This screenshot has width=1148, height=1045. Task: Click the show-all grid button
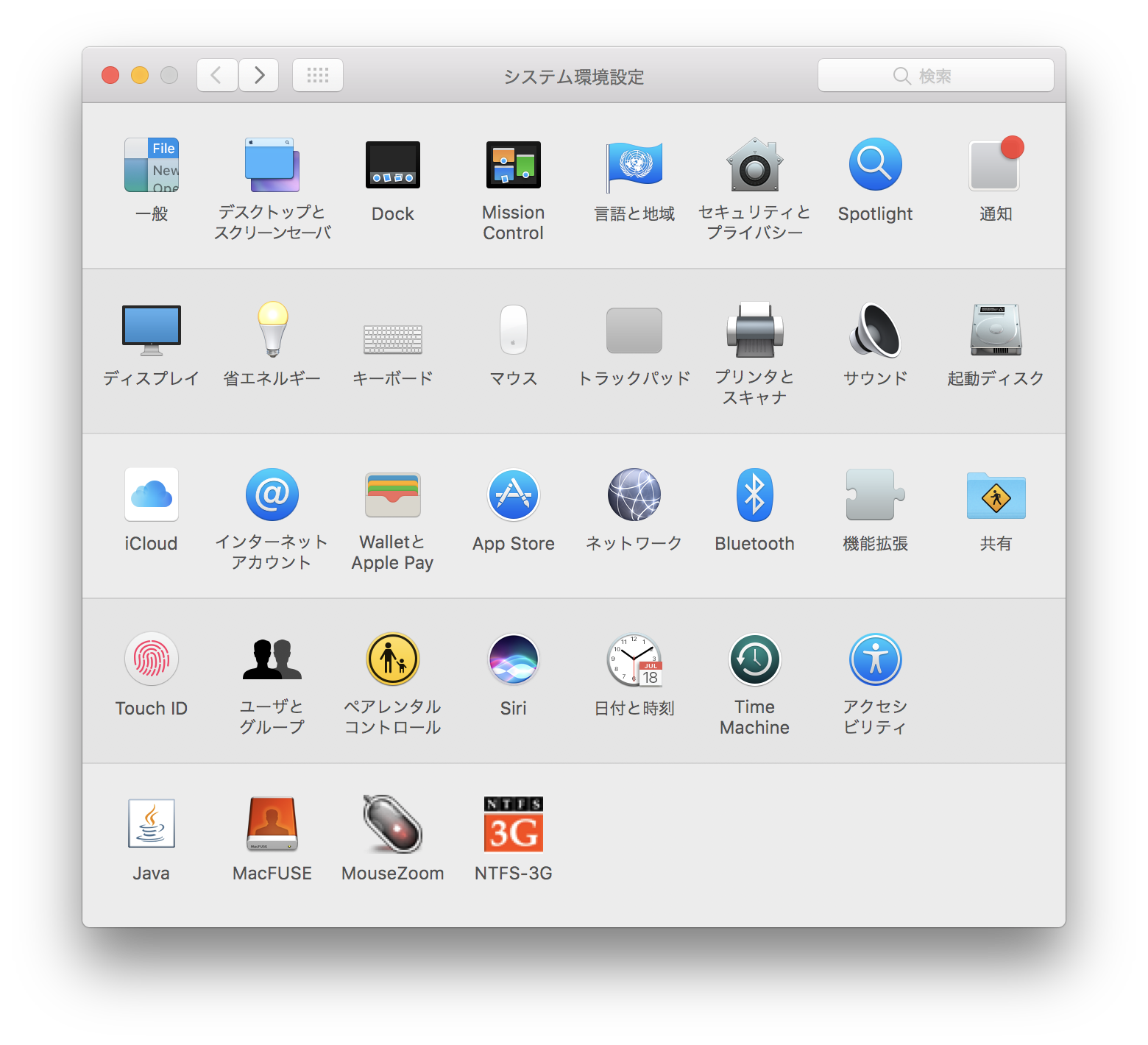[x=318, y=75]
